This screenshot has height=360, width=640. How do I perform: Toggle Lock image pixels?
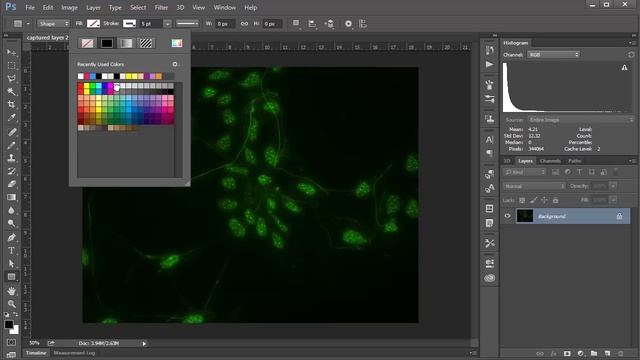tap(533, 200)
